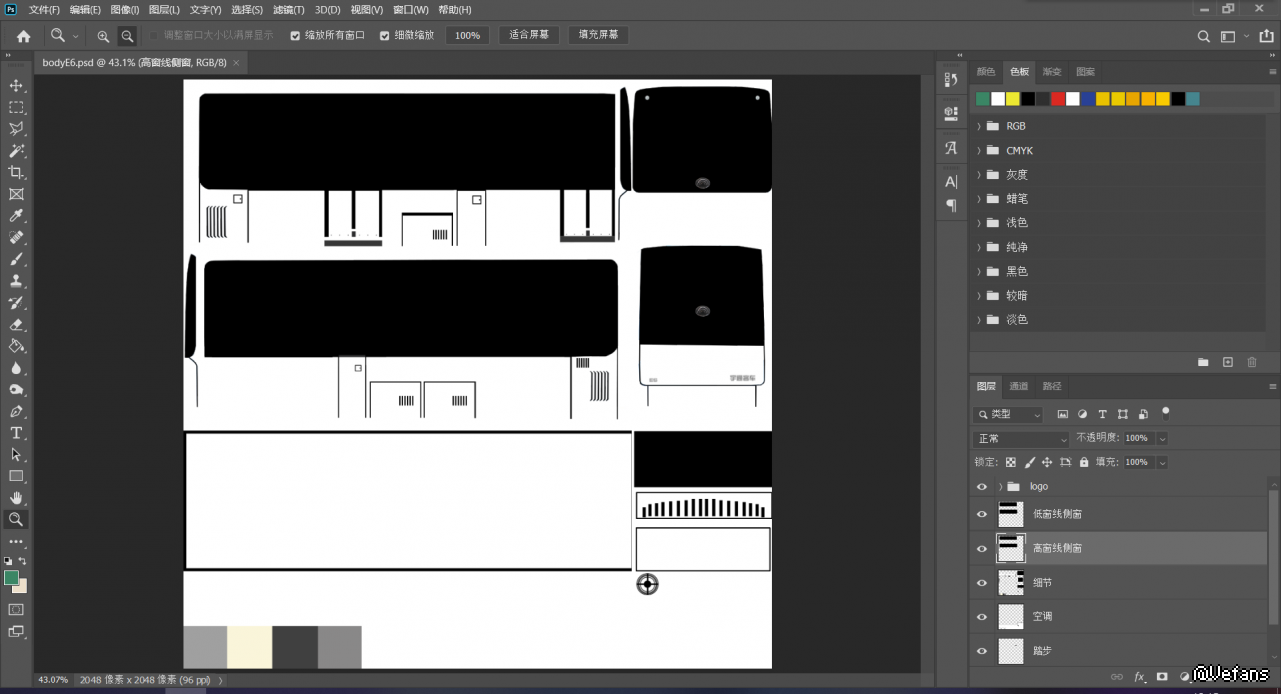The width and height of the screenshot is (1281, 694).
Task: Select the 低窗线侧窗 layer thumbnail
Action: (x=1011, y=514)
